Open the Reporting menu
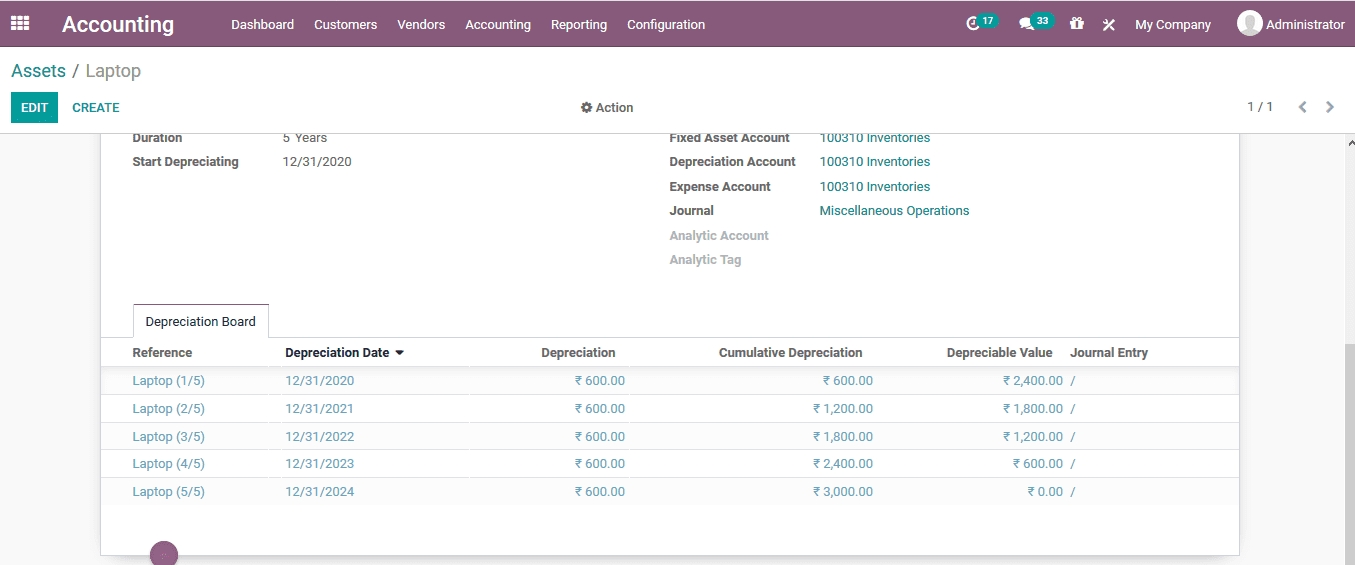This screenshot has height=565, width=1355. tap(578, 25)
